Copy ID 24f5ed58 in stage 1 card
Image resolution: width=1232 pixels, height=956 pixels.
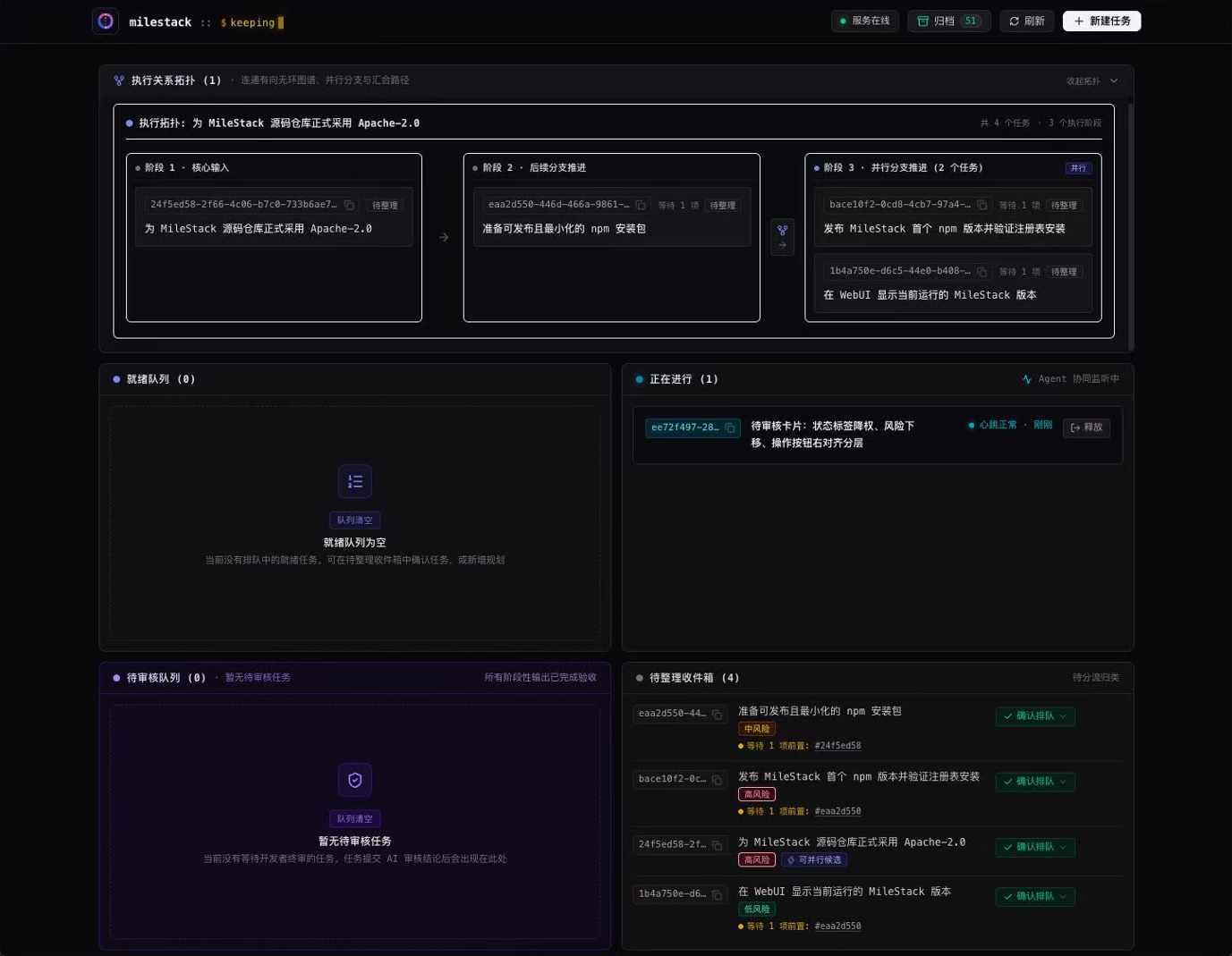(x=349, y=205)
